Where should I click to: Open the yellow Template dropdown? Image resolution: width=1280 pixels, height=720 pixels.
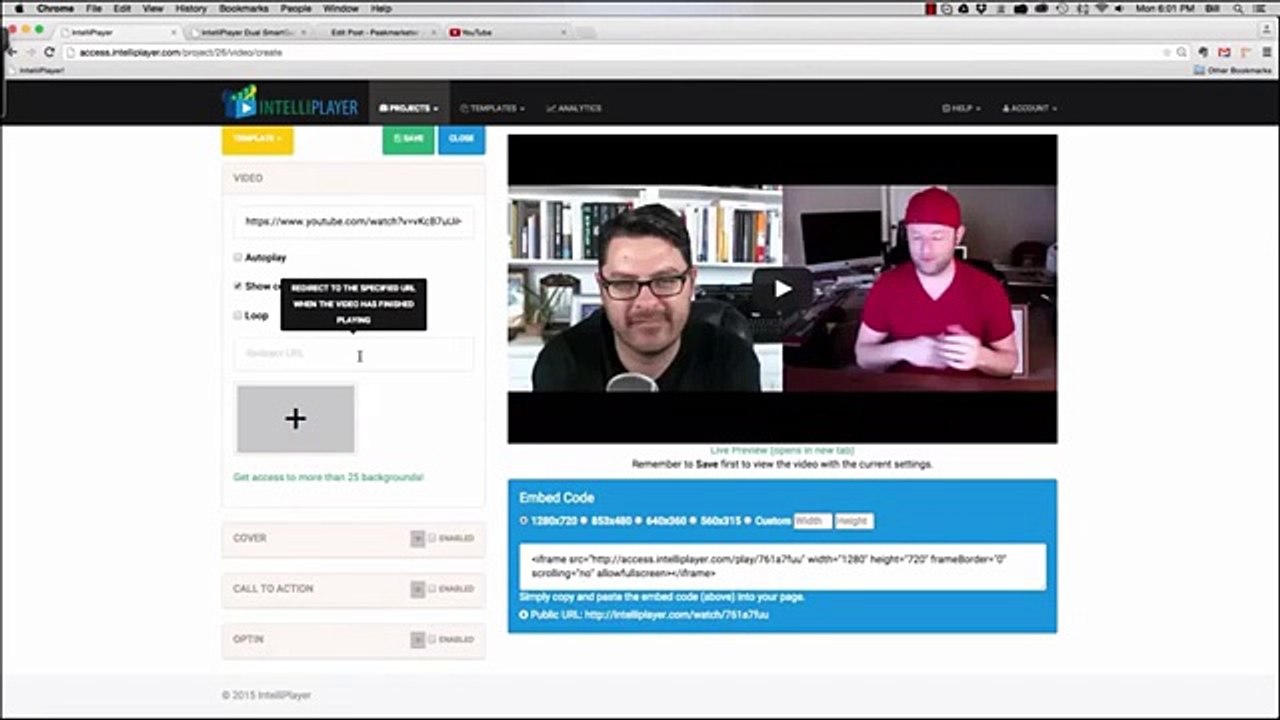[x=257, y=138]
